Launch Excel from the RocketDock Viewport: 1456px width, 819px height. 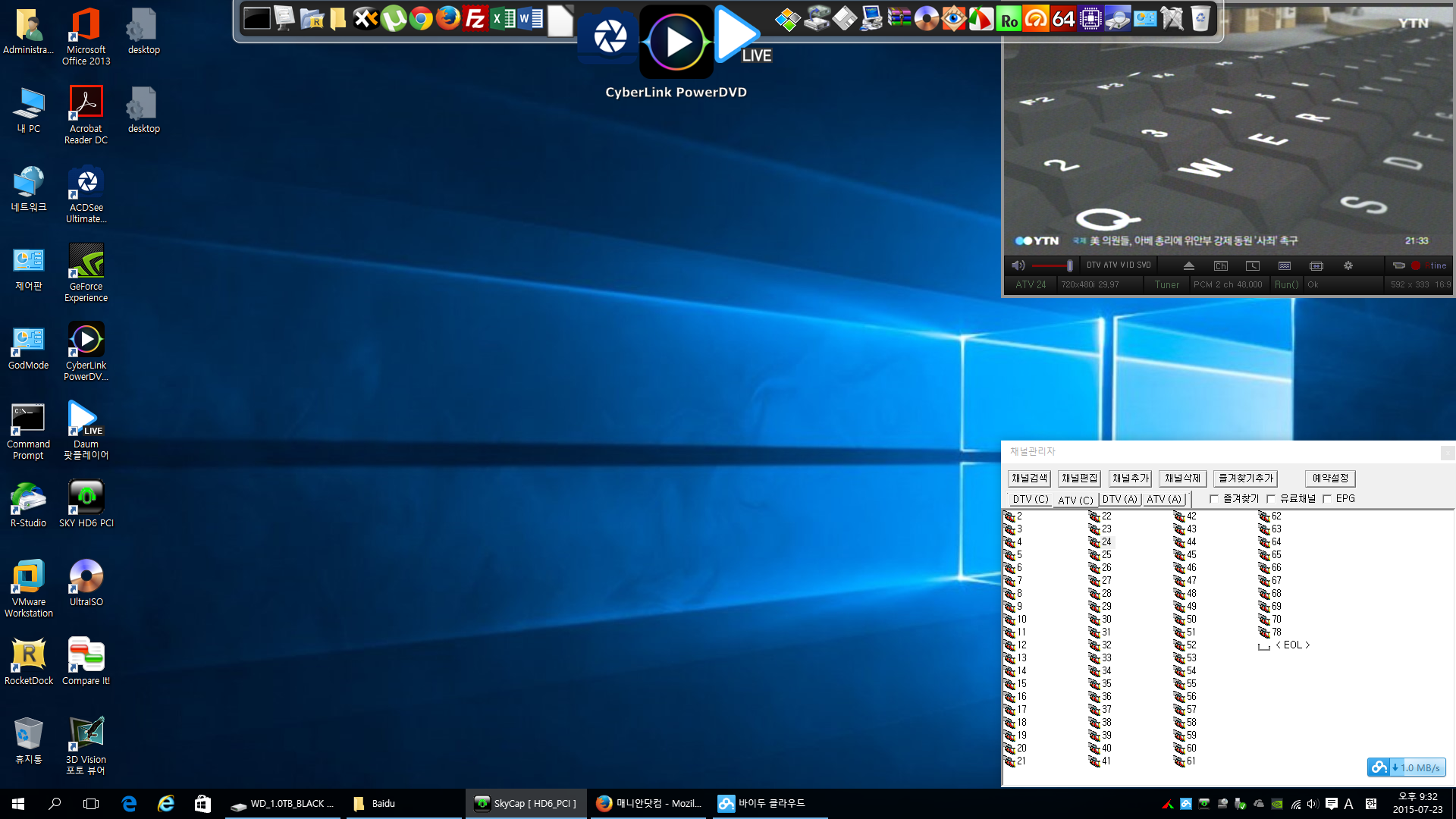click(503, 18)
